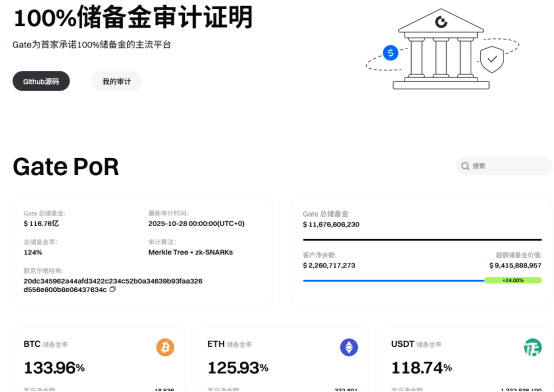The height and width of the screenshot is (392, 554).
Task: Click the Gate PoR heading
Action: pos(66,166)
